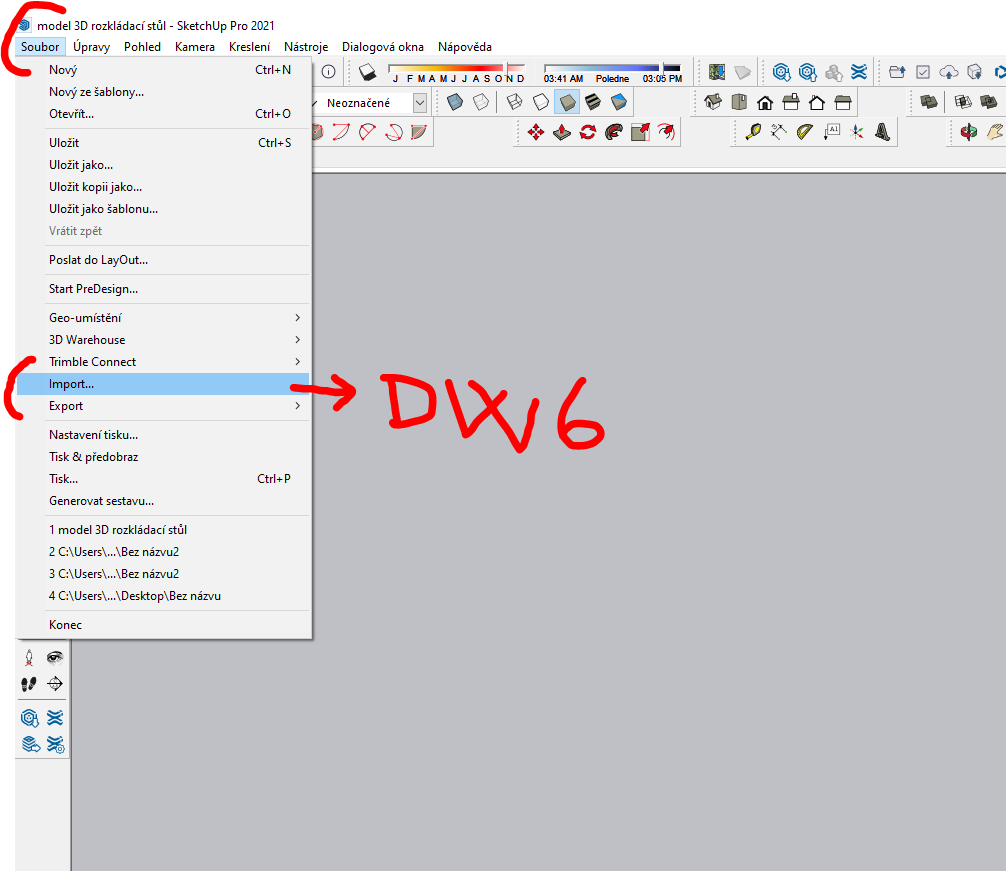Viewport: 1006px width, 871px height.
Task: Select the 3D Text tool
Action: pos(883,132)
